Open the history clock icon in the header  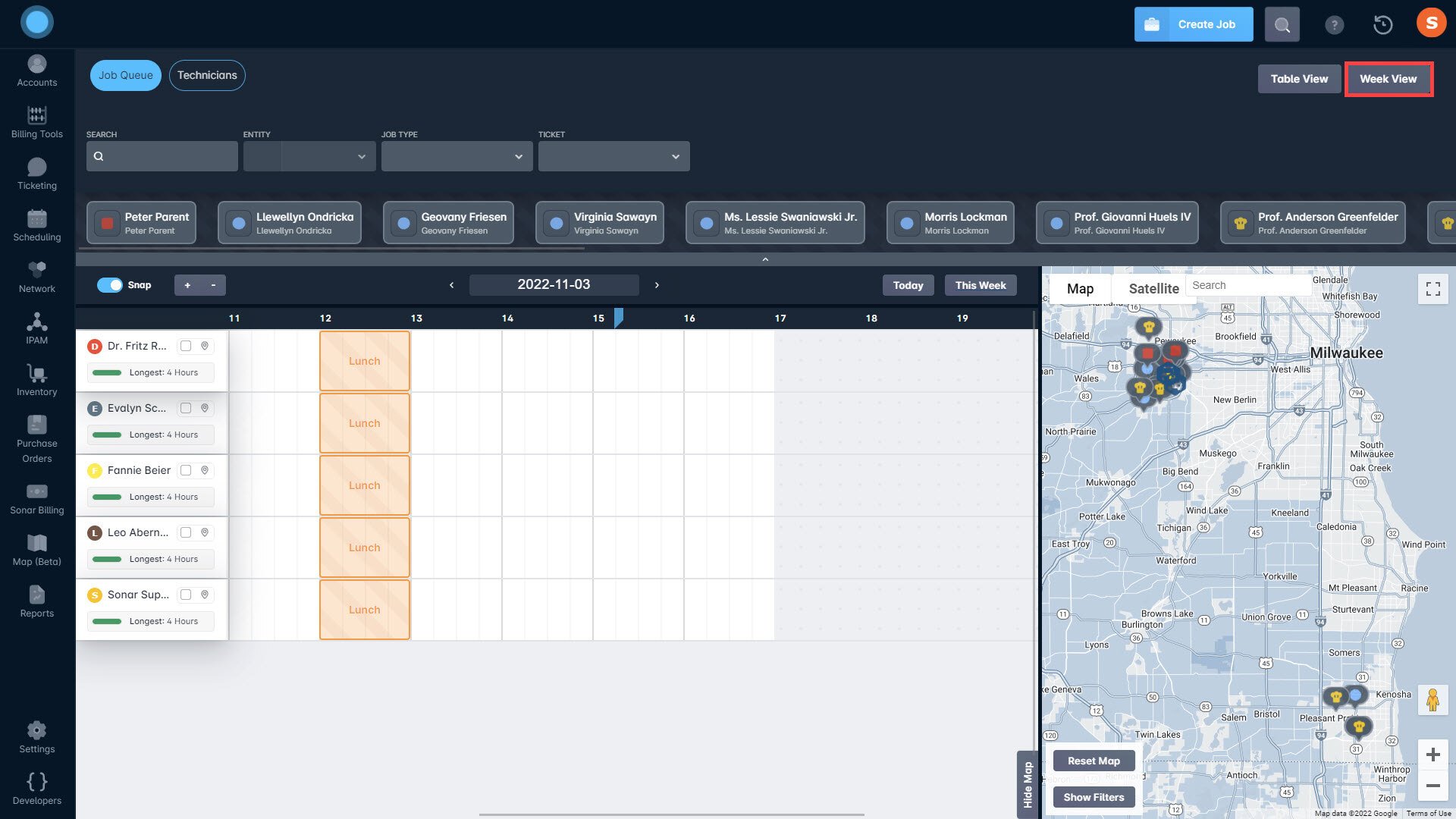[1382, 24]
